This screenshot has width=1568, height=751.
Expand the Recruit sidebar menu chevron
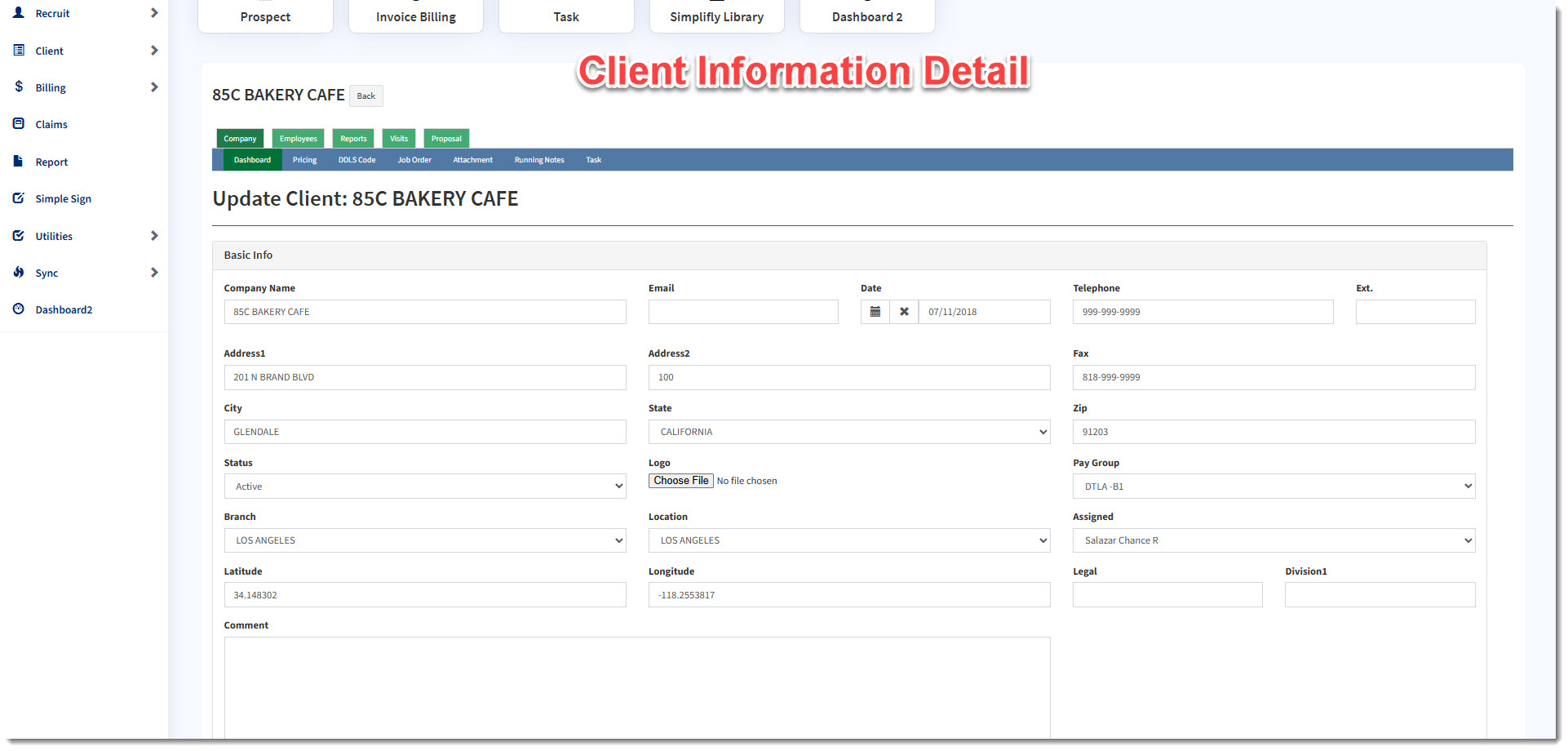click(x=154, y=13)
